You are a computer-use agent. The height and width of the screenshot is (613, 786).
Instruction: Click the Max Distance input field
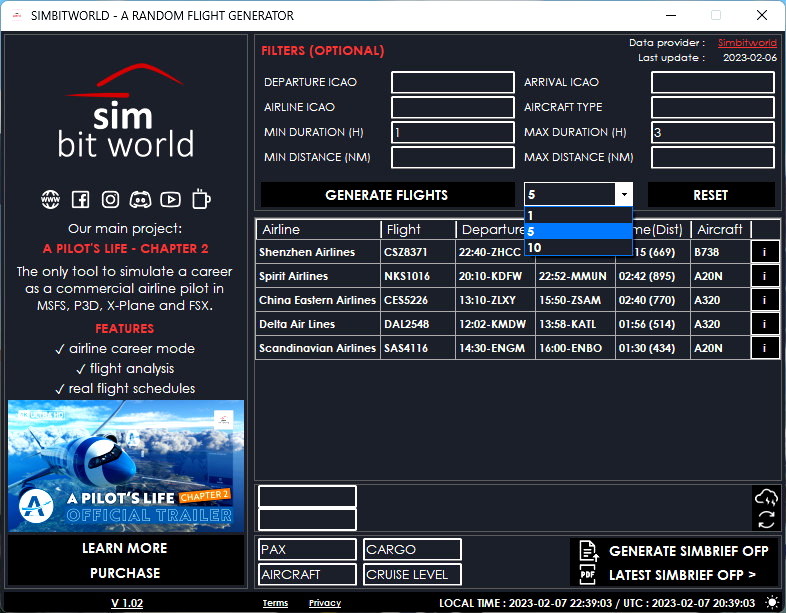click(x=713, y=157)
